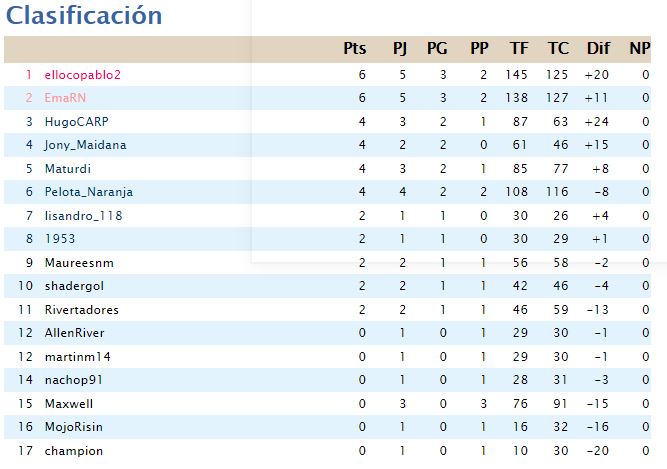Open Rivertadores player profile
This screenshot has width=667, height=469.
pos(82,310)
